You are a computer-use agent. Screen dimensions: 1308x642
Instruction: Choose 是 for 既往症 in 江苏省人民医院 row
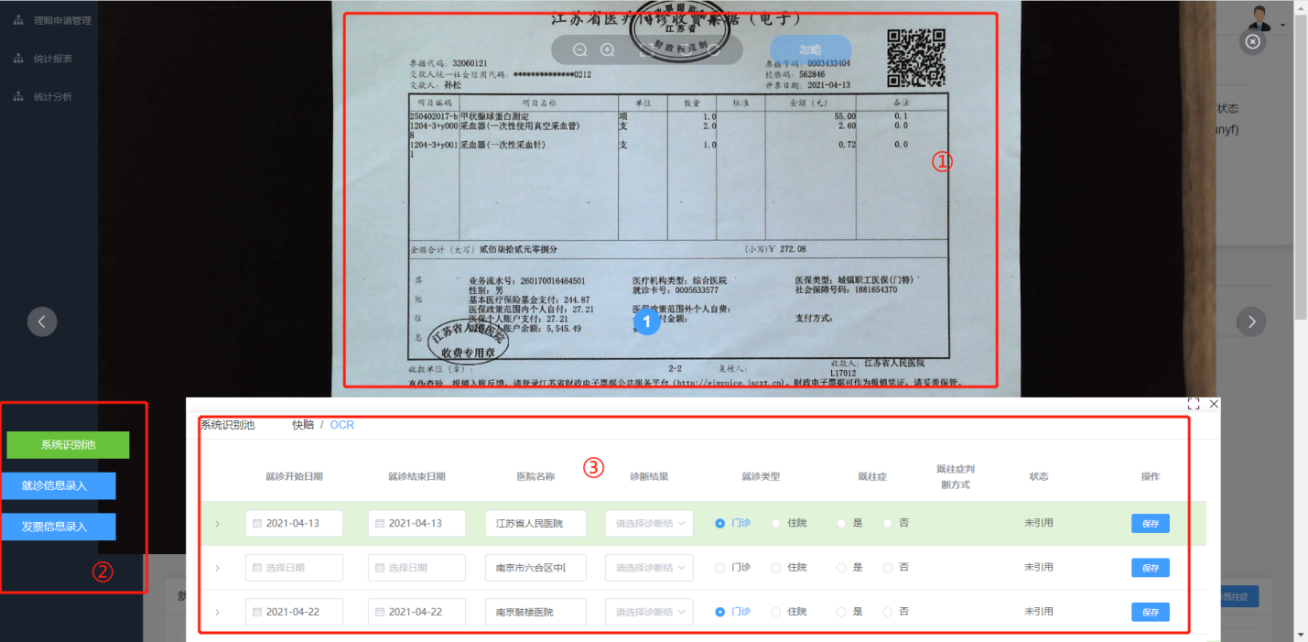(841, 523)
